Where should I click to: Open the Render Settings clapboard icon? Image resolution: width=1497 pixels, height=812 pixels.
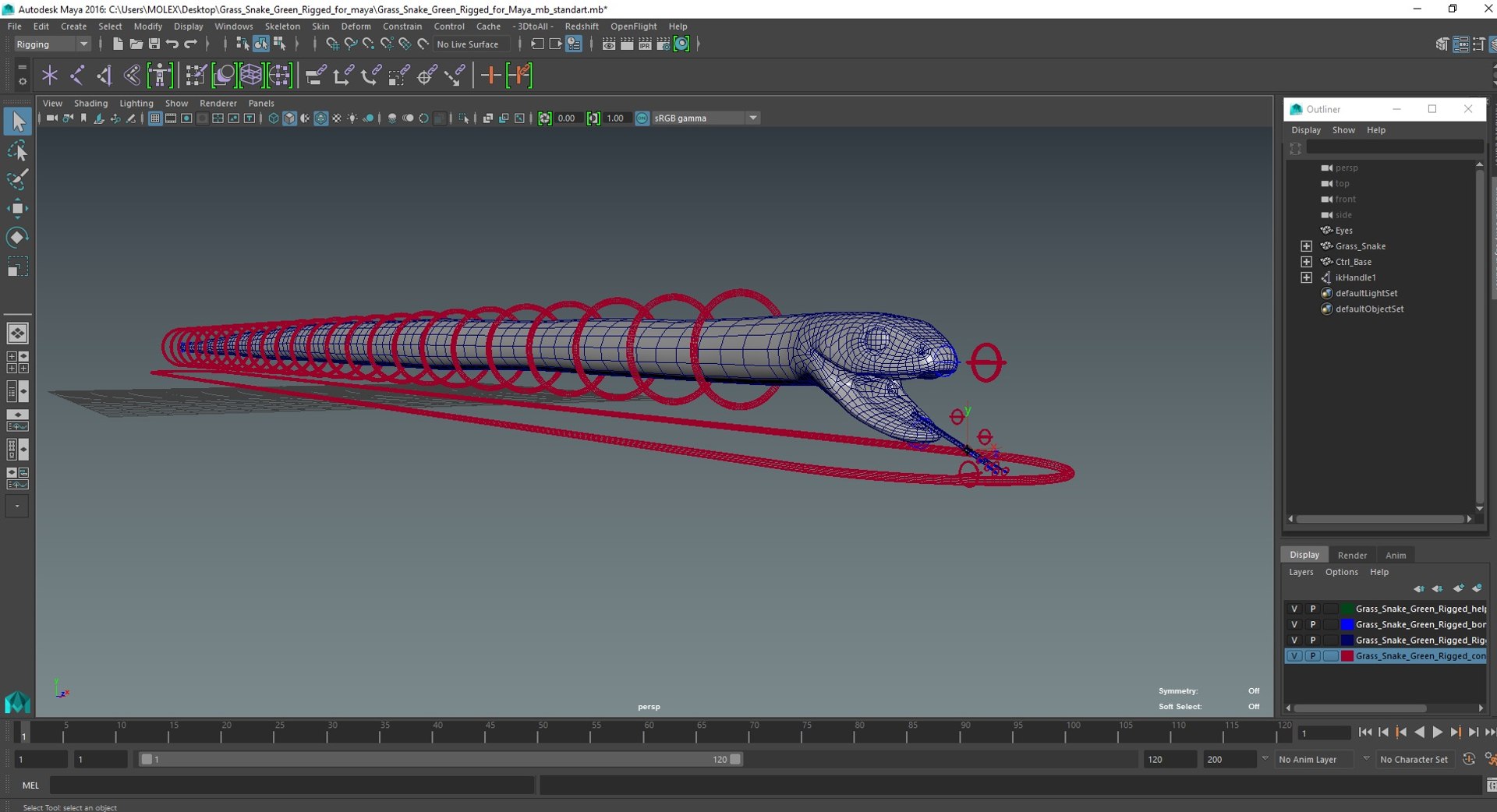(663, 44)
